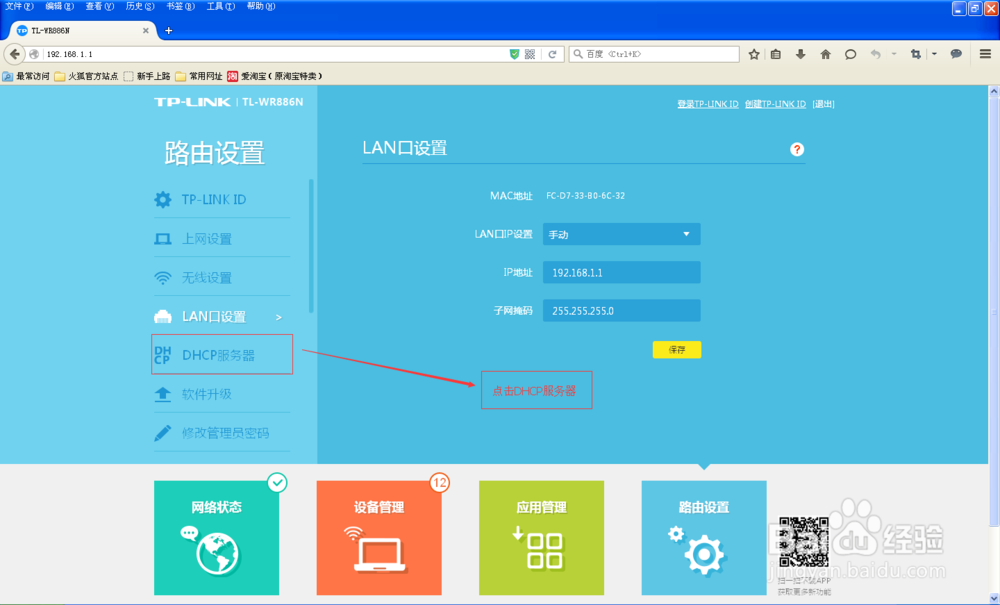Click the speech comment icon near menu
Screen dimensions: 1000x605
pyautogui.click(x=955, y=54)
